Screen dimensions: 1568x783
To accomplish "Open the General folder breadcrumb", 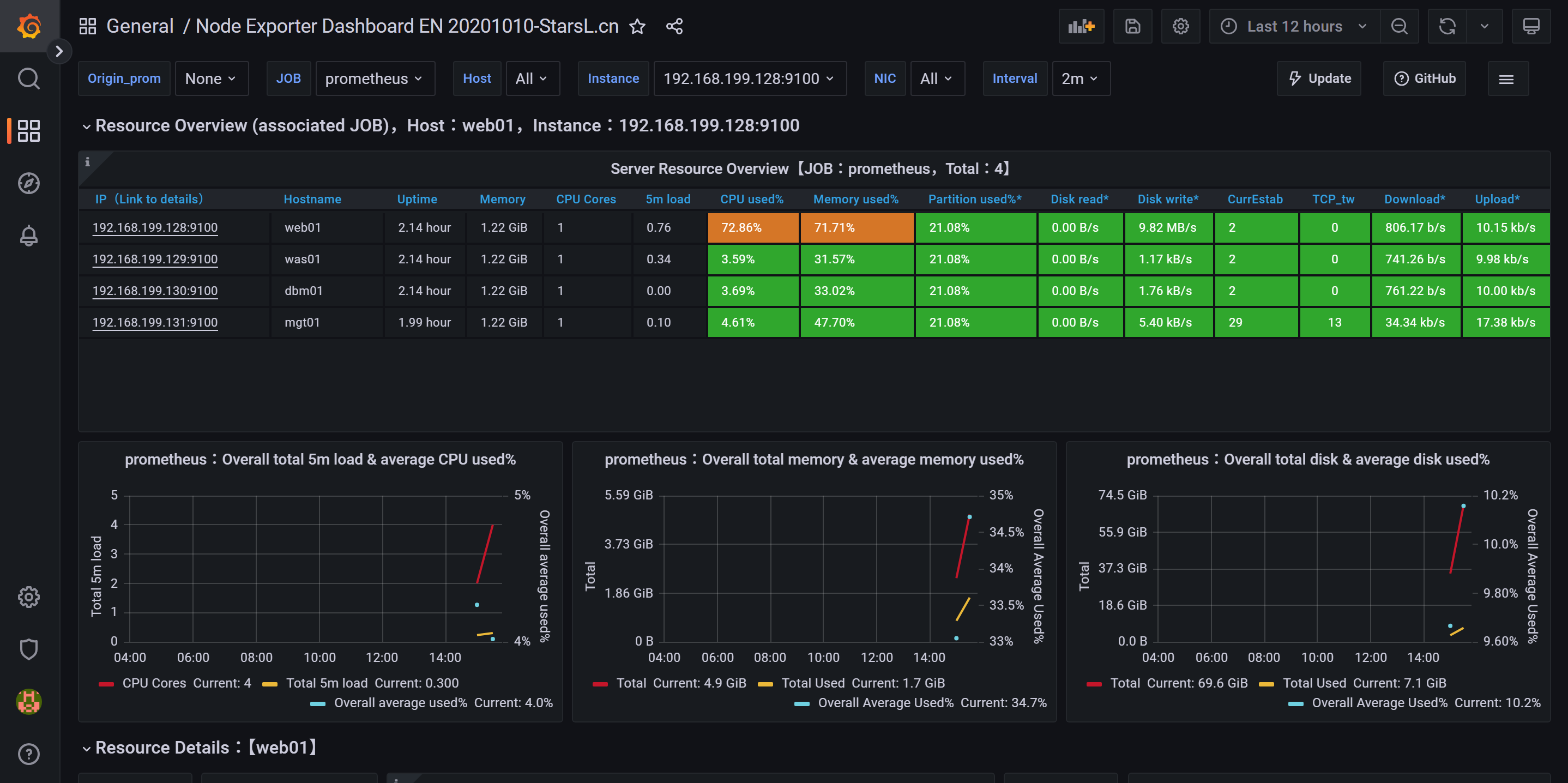I will [140, 26].
